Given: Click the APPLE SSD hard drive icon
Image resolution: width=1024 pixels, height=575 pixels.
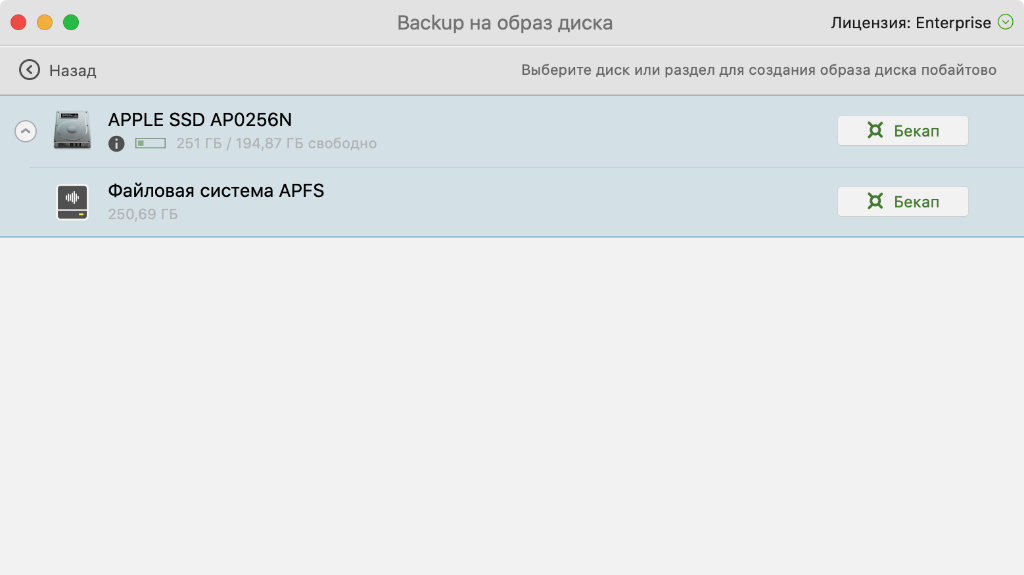Looking at the screenshot, I should click(x=72, y=131).
